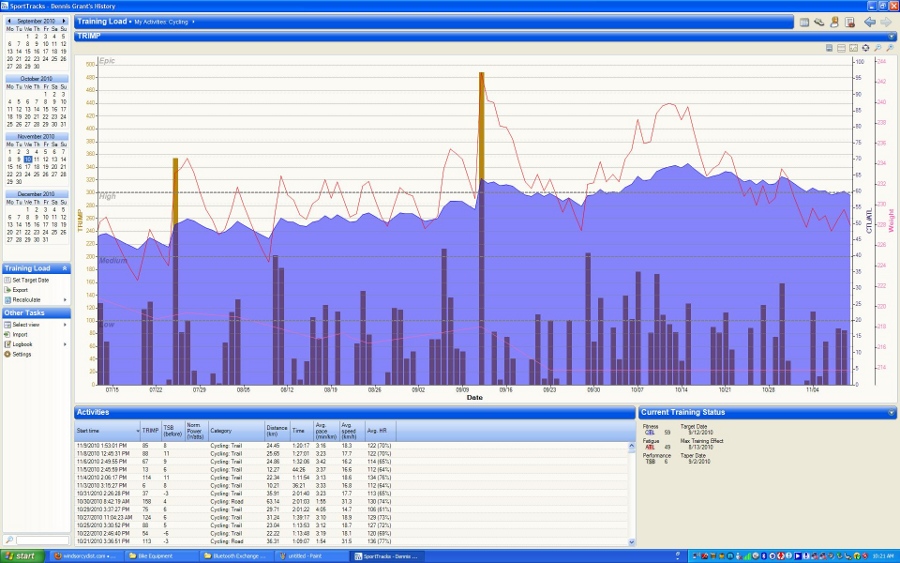Open the running shoe equipment view icon
Screen dimensions: 900x563
(x=819, y=22)
